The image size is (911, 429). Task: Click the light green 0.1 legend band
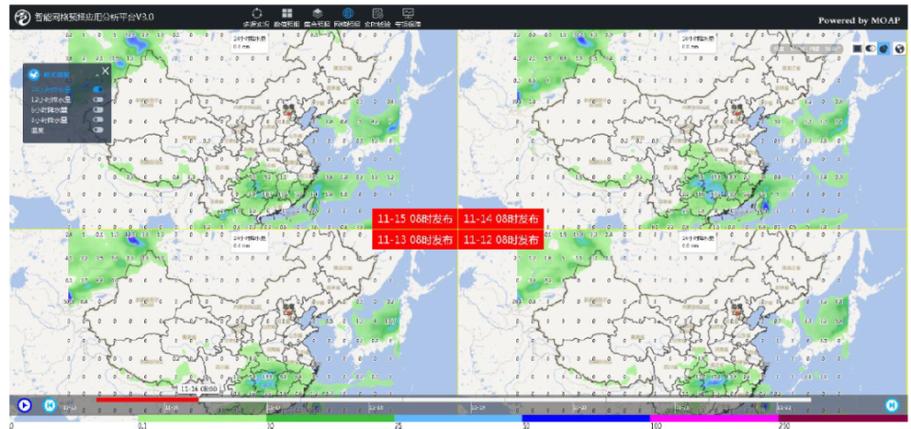[x=202, y=418]
